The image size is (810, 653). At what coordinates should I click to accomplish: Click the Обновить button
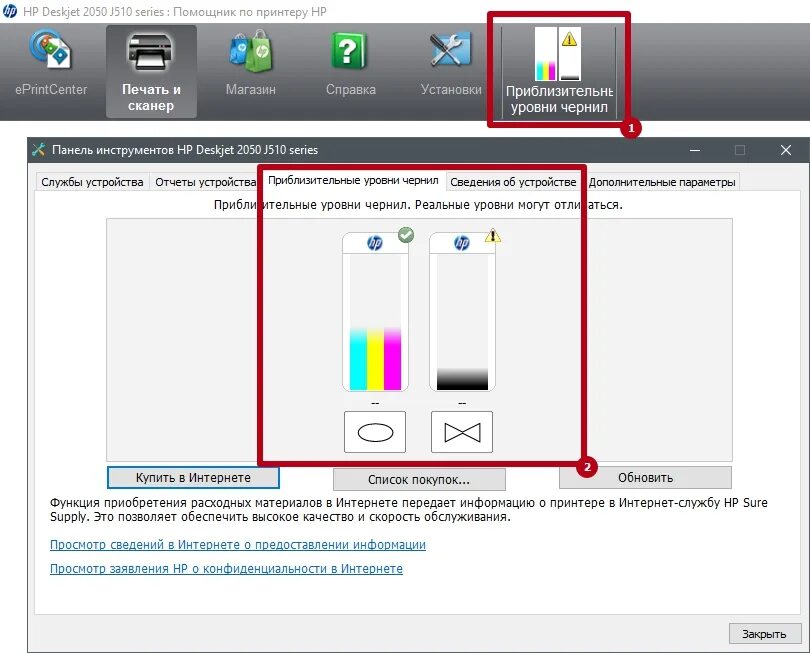[645, 477]
